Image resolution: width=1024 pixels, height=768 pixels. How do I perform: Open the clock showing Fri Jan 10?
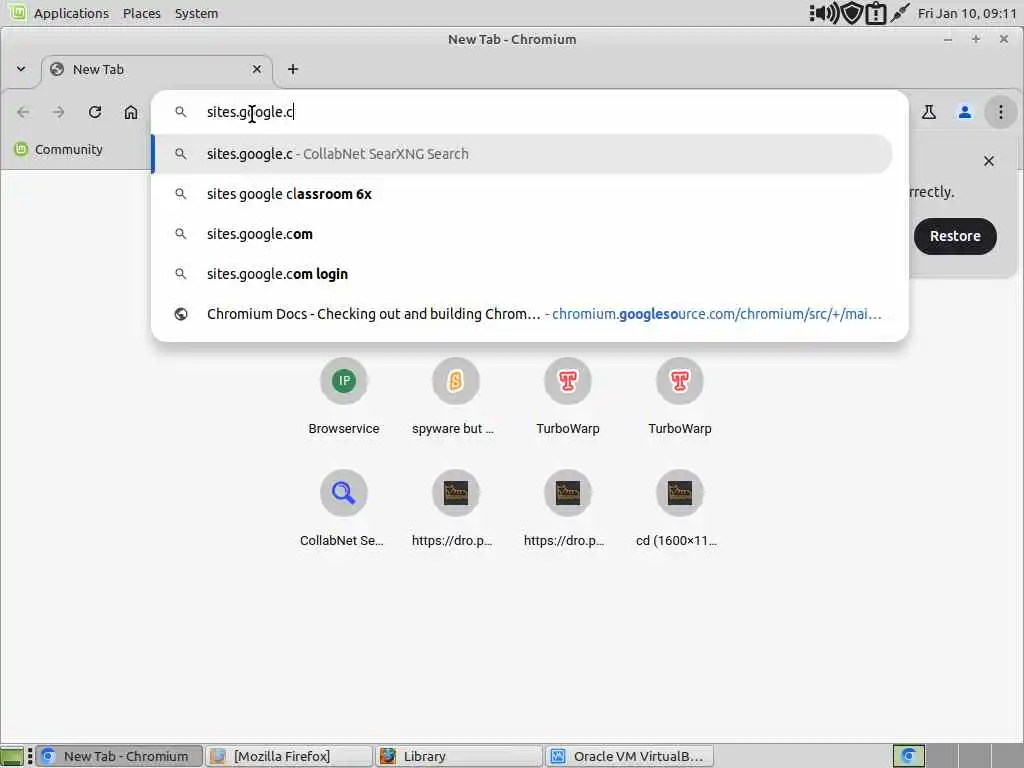(x=967, y=13)
